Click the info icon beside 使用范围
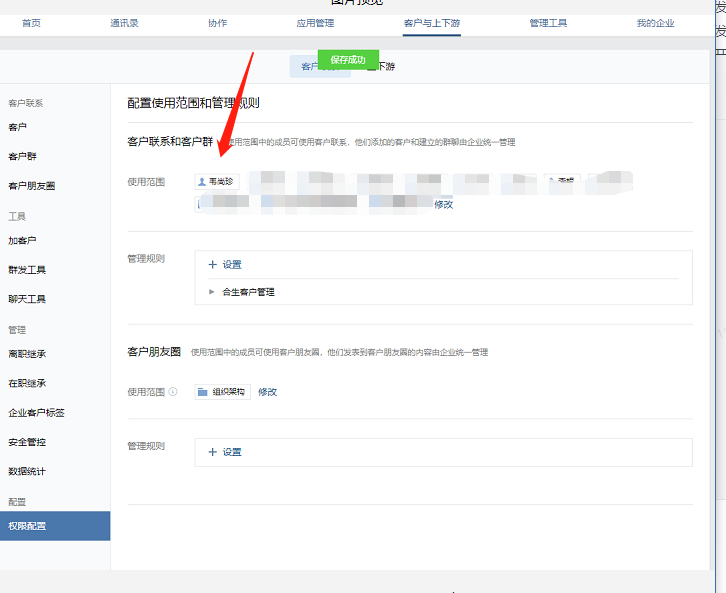The width and height of the screenshot is (726, 593). 173,392
